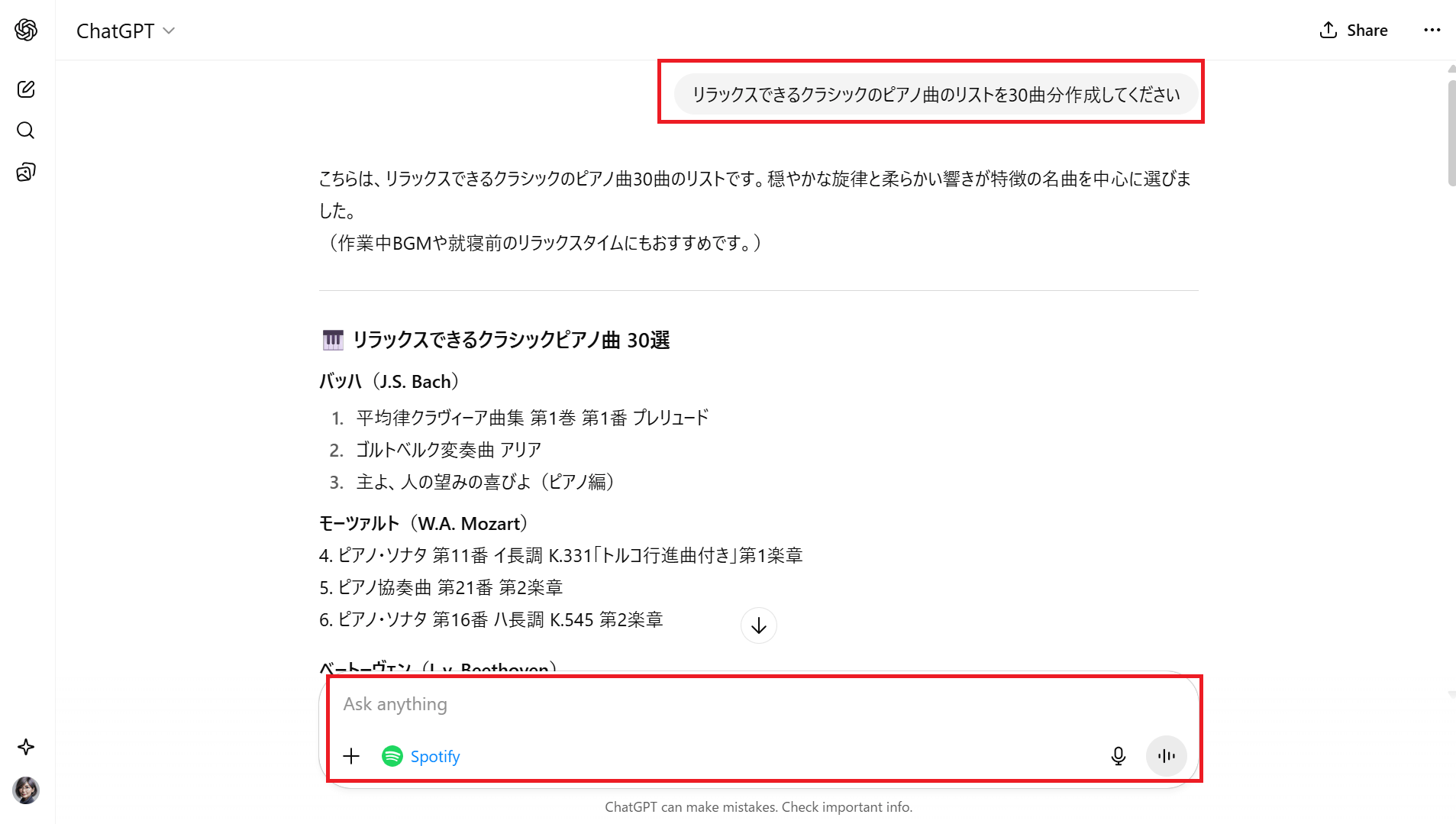
Task: Click the user prompt message bubble
Action: 935,95
